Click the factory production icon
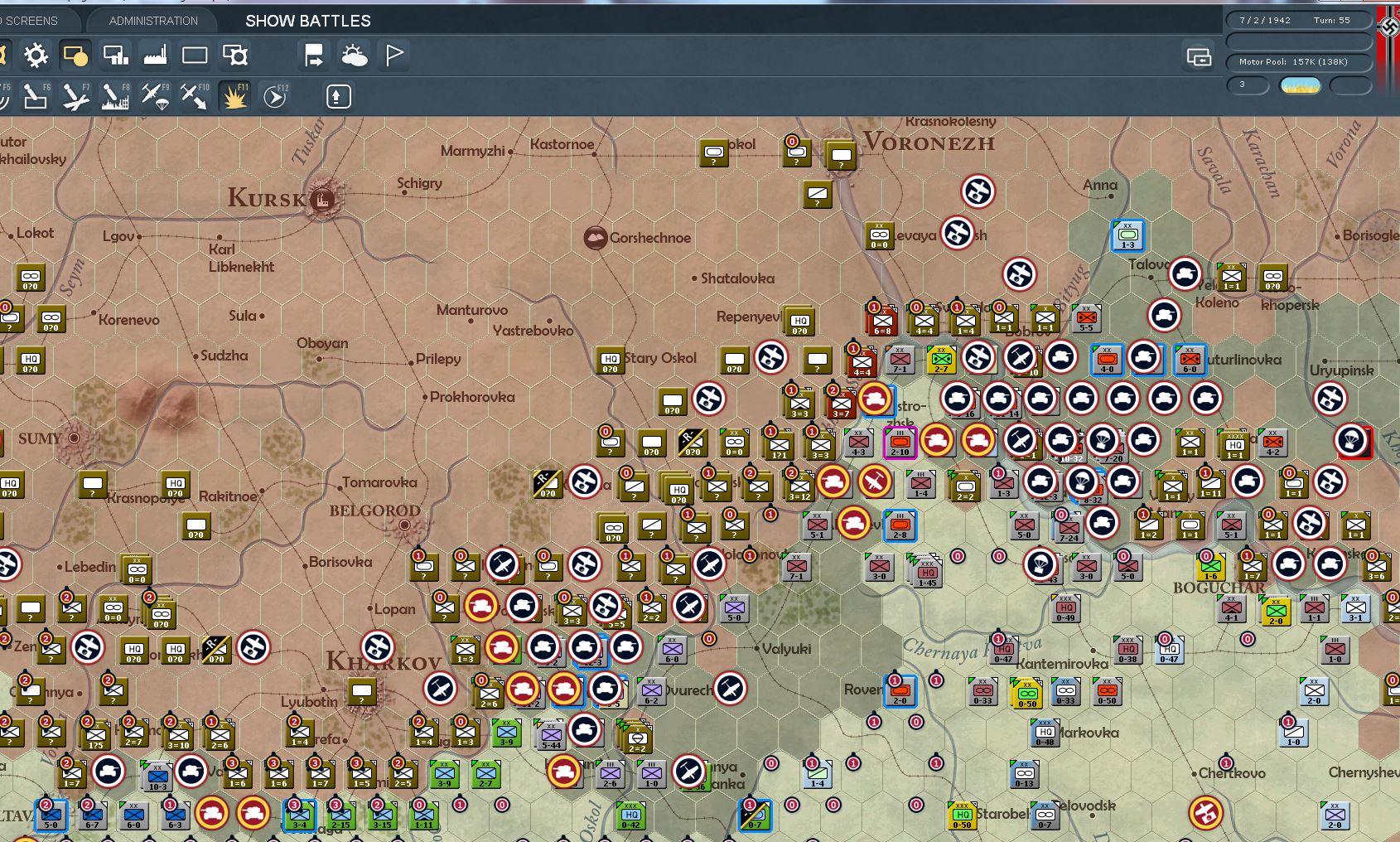The width and height of the screenshot is (1400, 842). [155, 56]
